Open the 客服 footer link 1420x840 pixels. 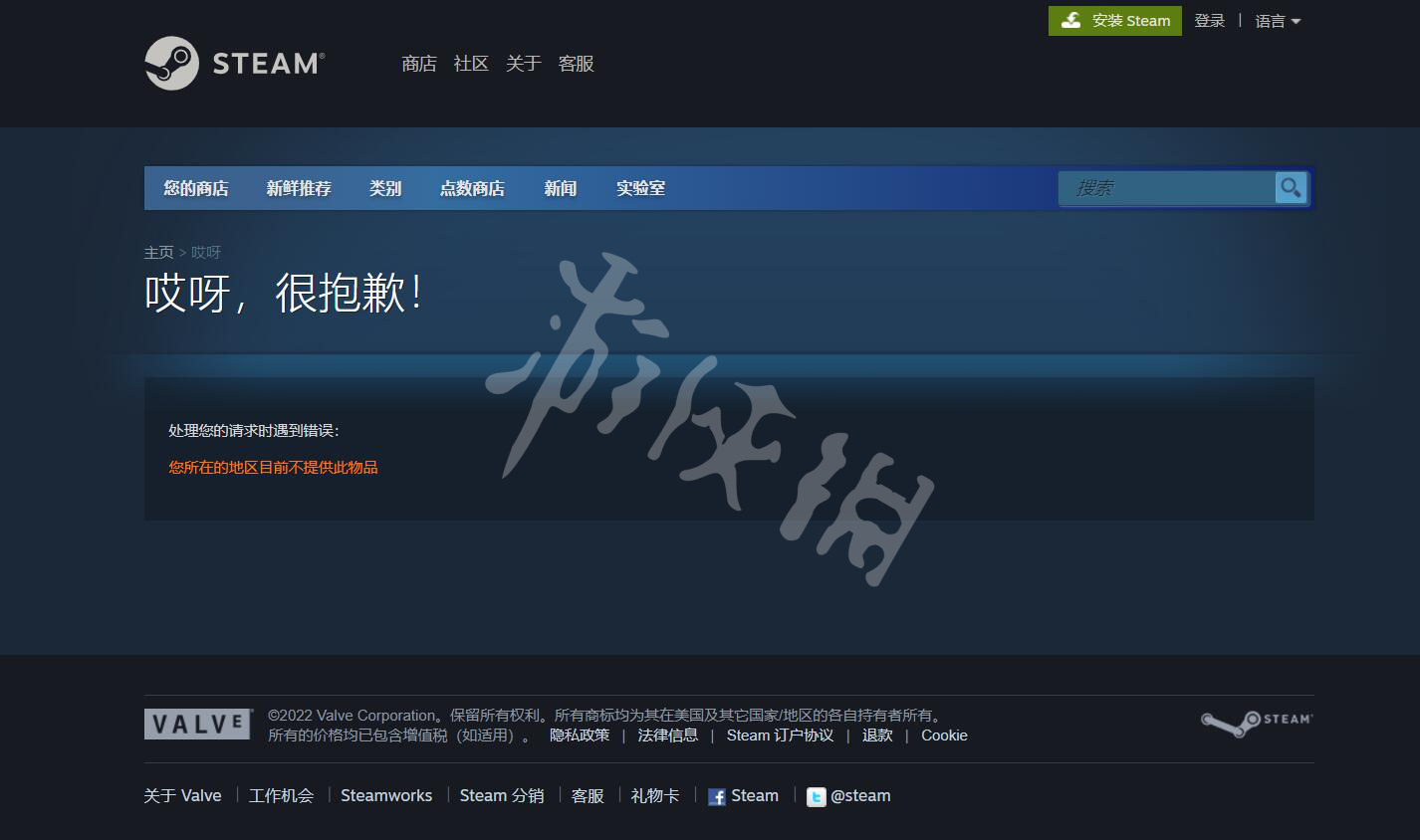click(x=588, y=796)
